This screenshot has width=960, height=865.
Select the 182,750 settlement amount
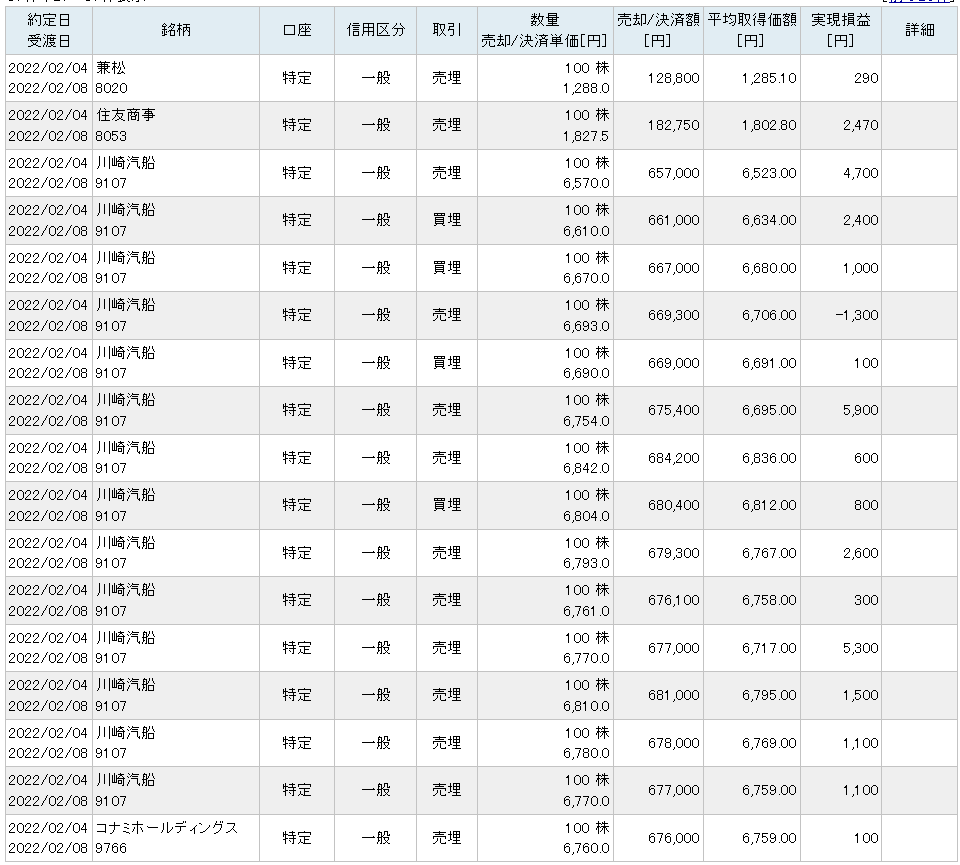[x=673, y=125]
